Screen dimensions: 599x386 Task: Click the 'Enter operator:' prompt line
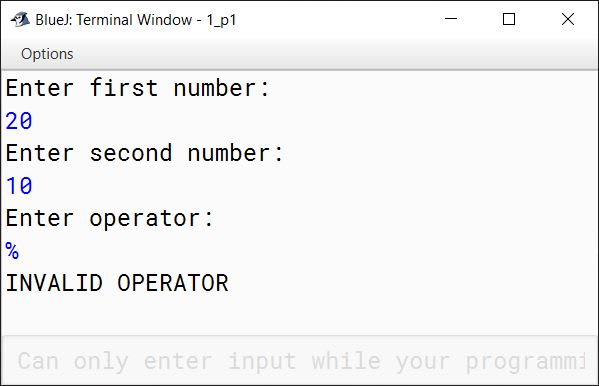109,219
